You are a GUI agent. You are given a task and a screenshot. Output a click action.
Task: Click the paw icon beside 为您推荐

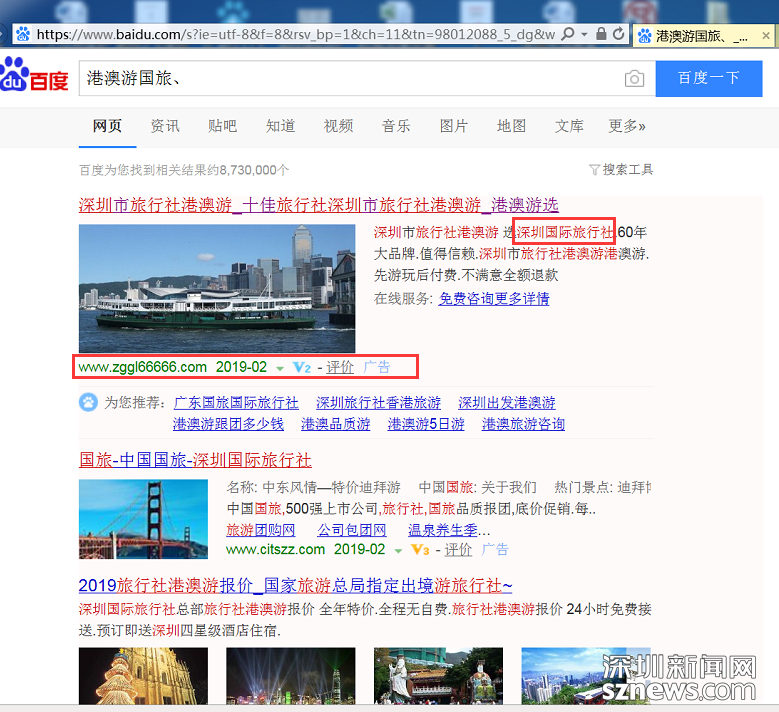(88, 403)
